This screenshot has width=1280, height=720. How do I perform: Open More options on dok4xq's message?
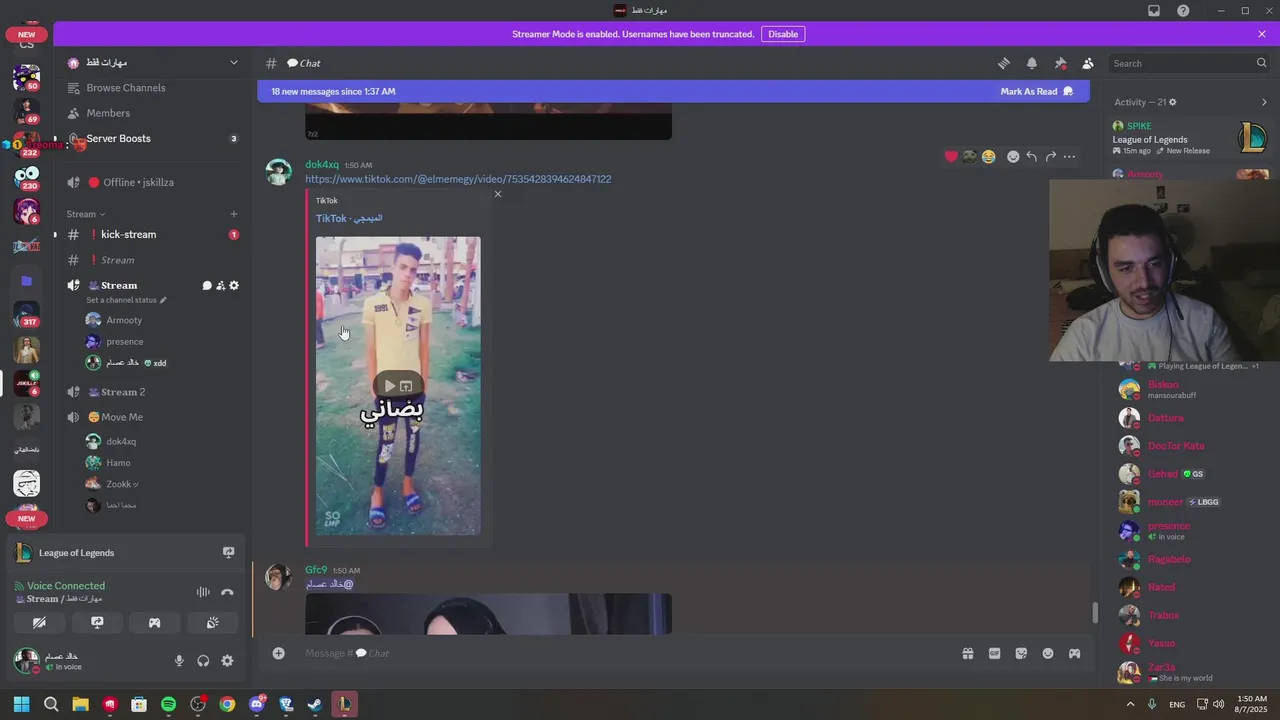tap(1070, 156)
